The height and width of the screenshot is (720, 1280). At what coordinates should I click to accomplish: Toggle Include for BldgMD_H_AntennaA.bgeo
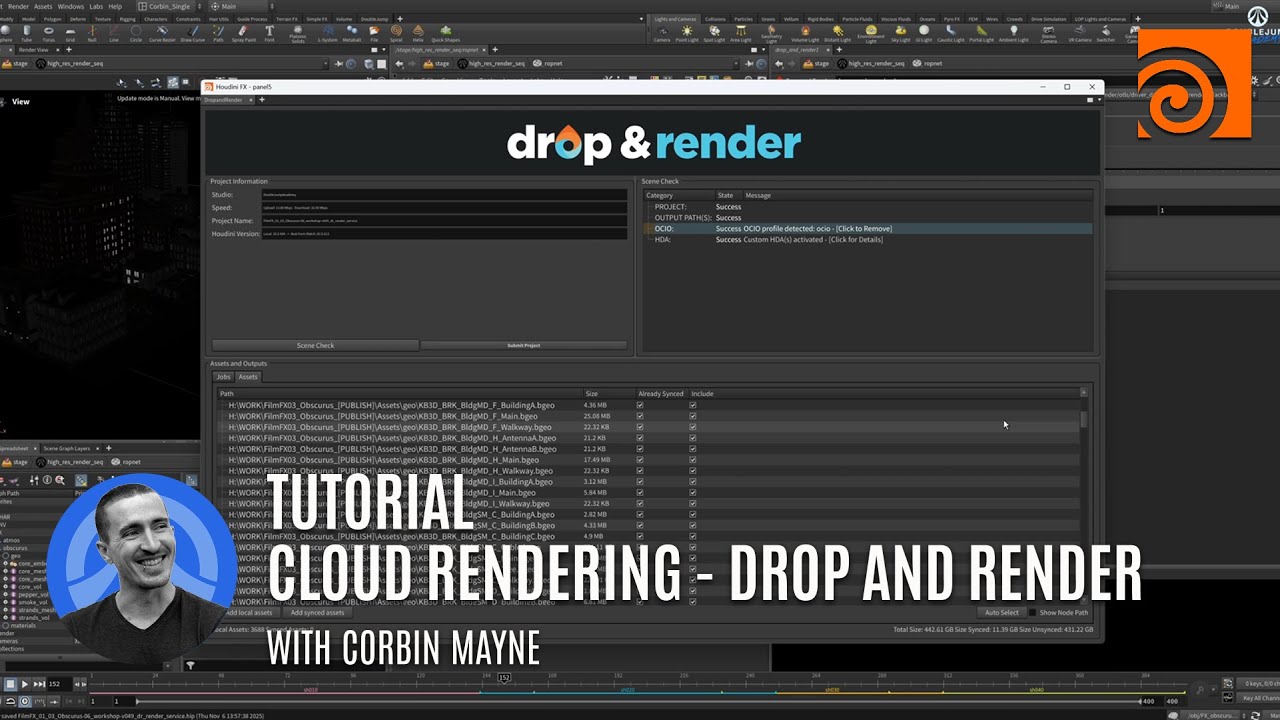click(693, 438)
